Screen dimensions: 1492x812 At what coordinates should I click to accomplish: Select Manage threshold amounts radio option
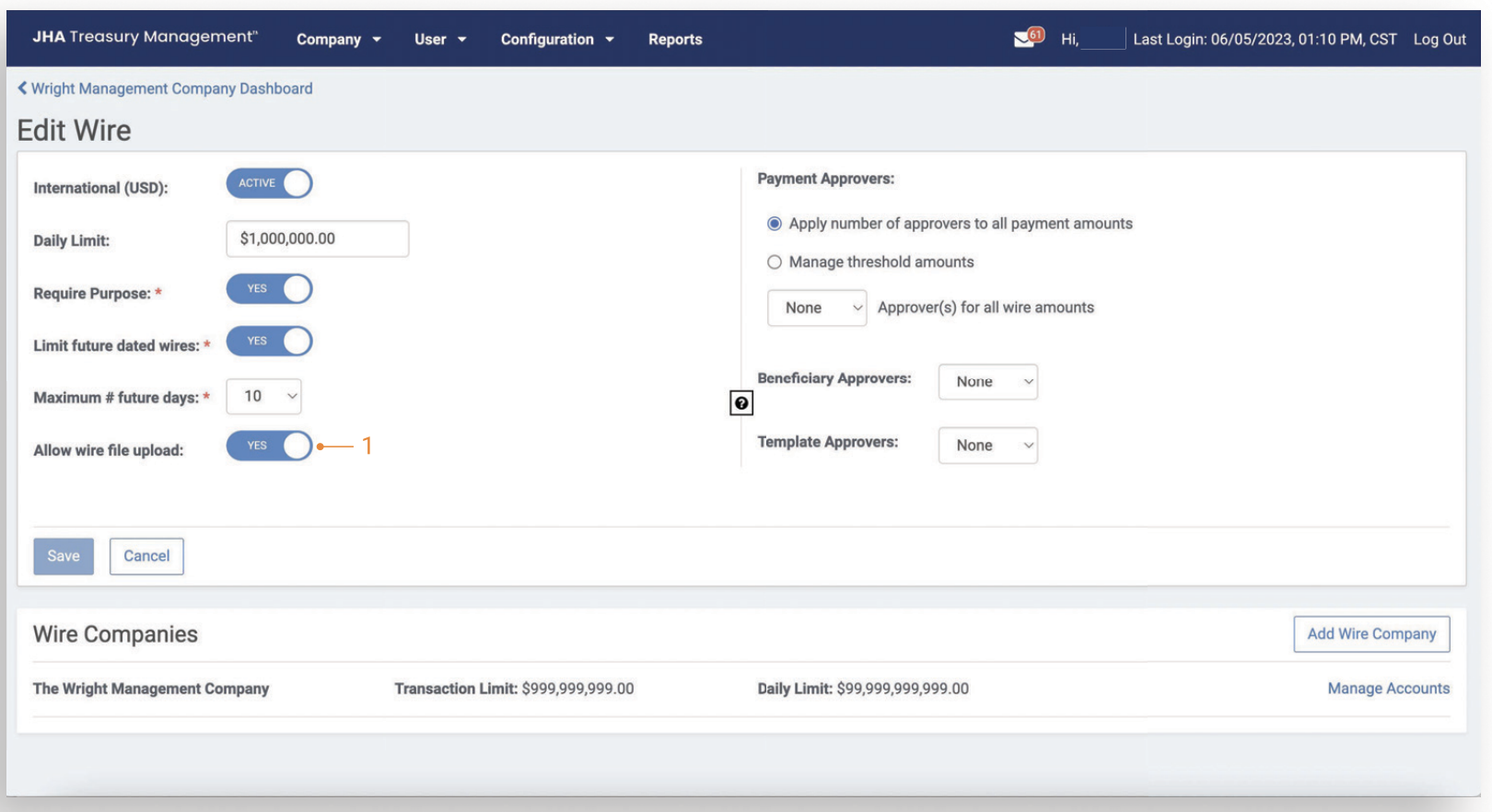(x=775, y=262)
